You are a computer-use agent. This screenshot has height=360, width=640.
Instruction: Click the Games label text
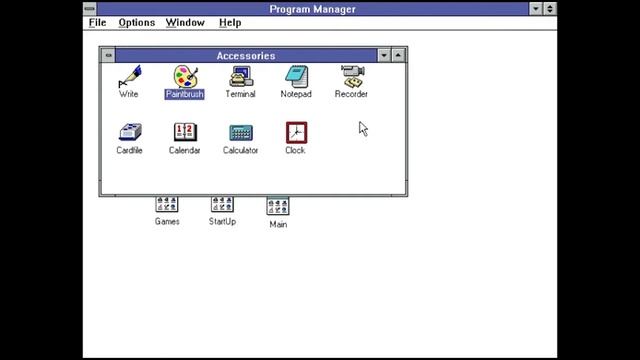tap(167, 221)
